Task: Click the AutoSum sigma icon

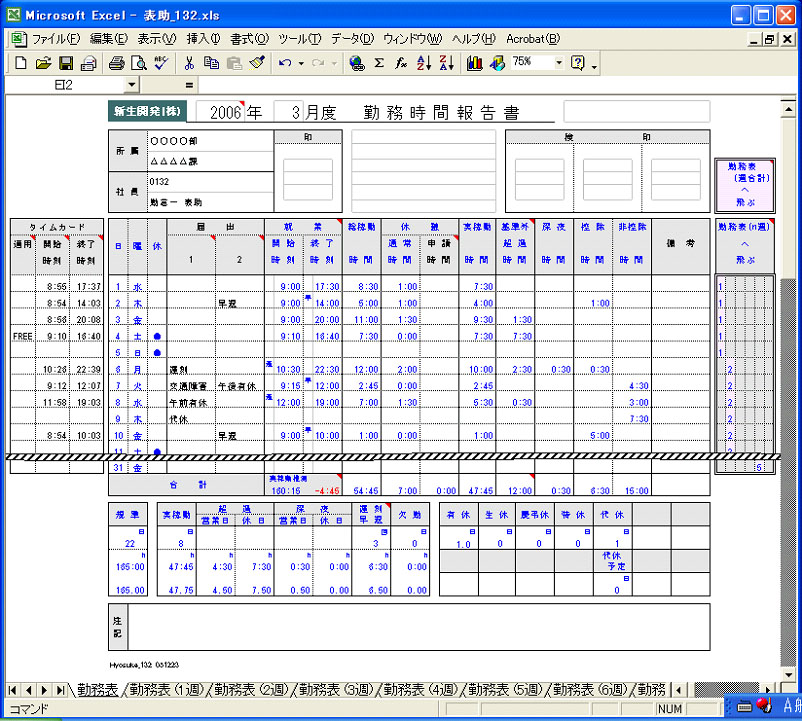Action: coord(379,63)
